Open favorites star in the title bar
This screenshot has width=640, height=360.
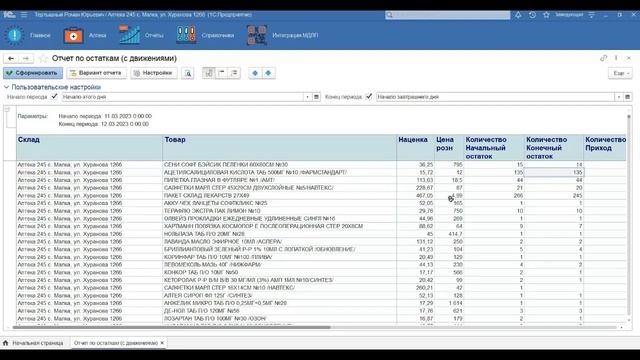(546, 15)
